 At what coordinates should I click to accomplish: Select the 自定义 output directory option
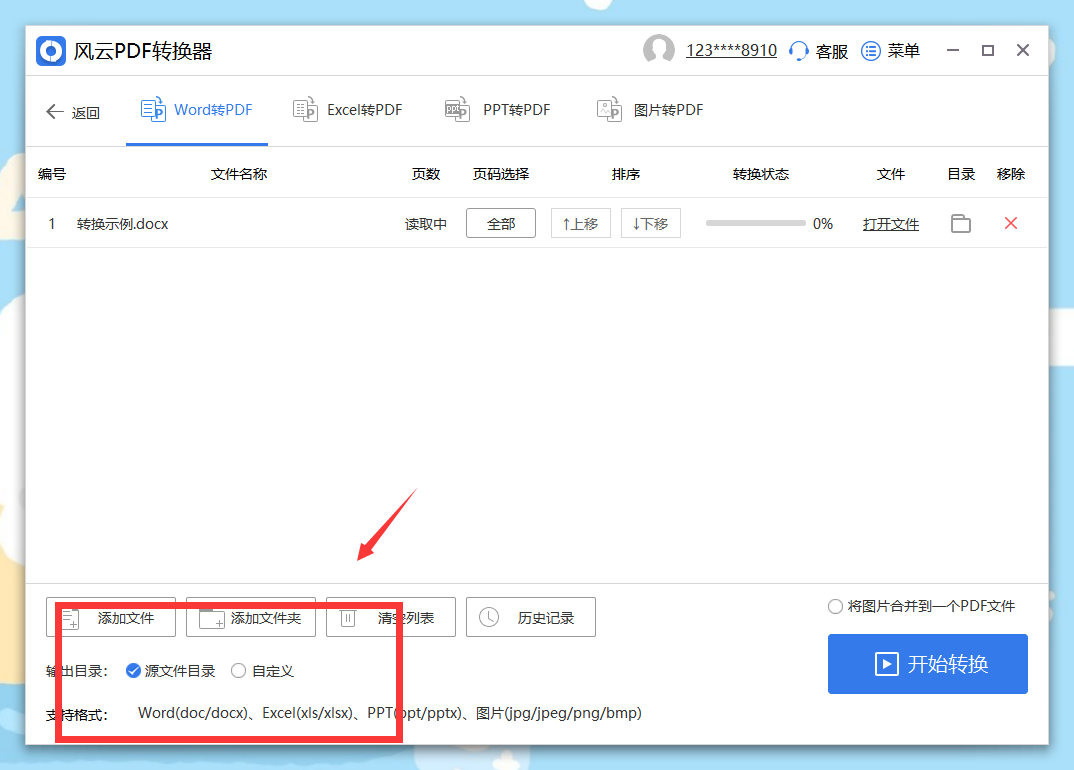(262, 671)
